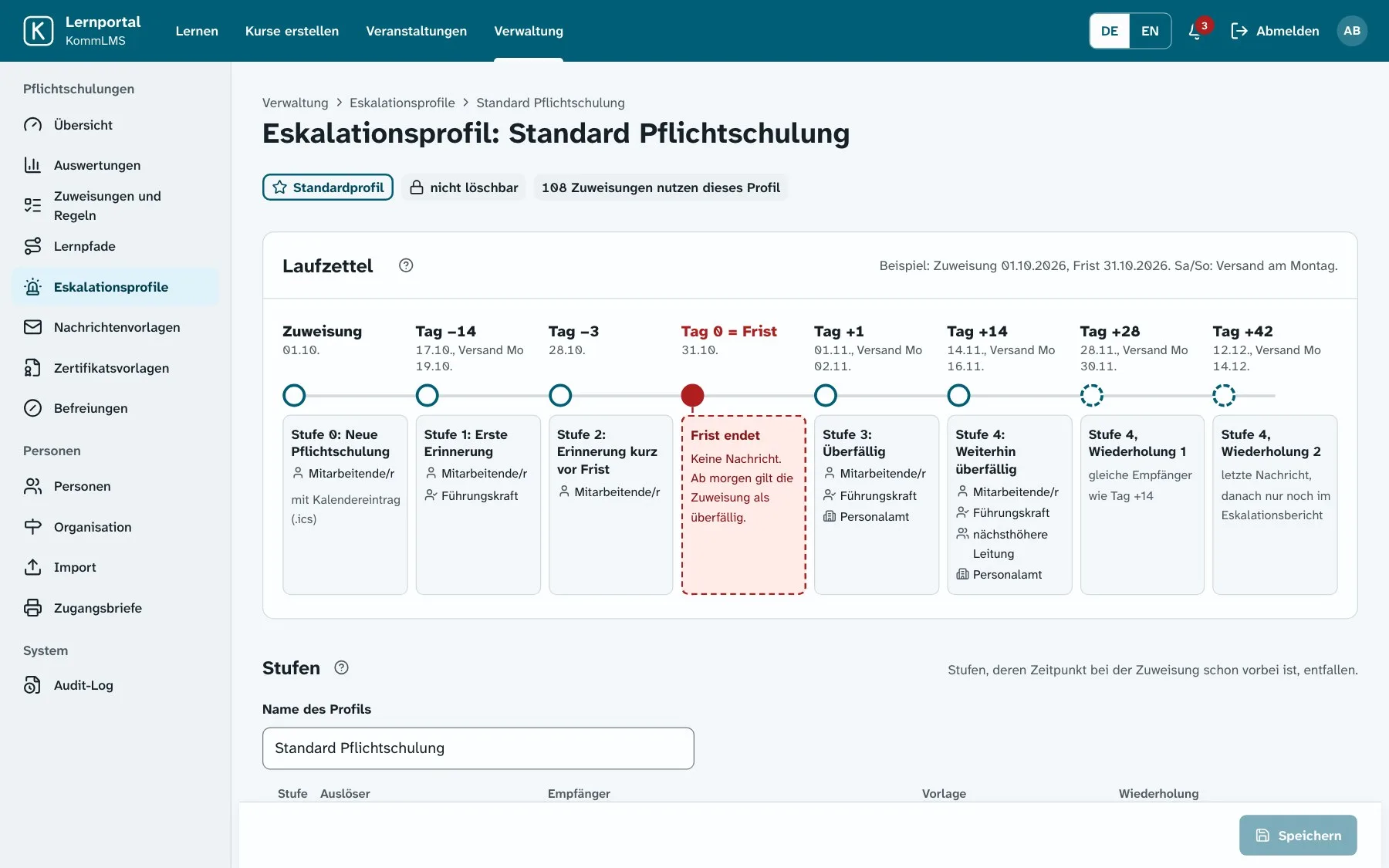
Task: Open Personen in the sidebar
Action: pyautogui.click(x=116, y=486)
